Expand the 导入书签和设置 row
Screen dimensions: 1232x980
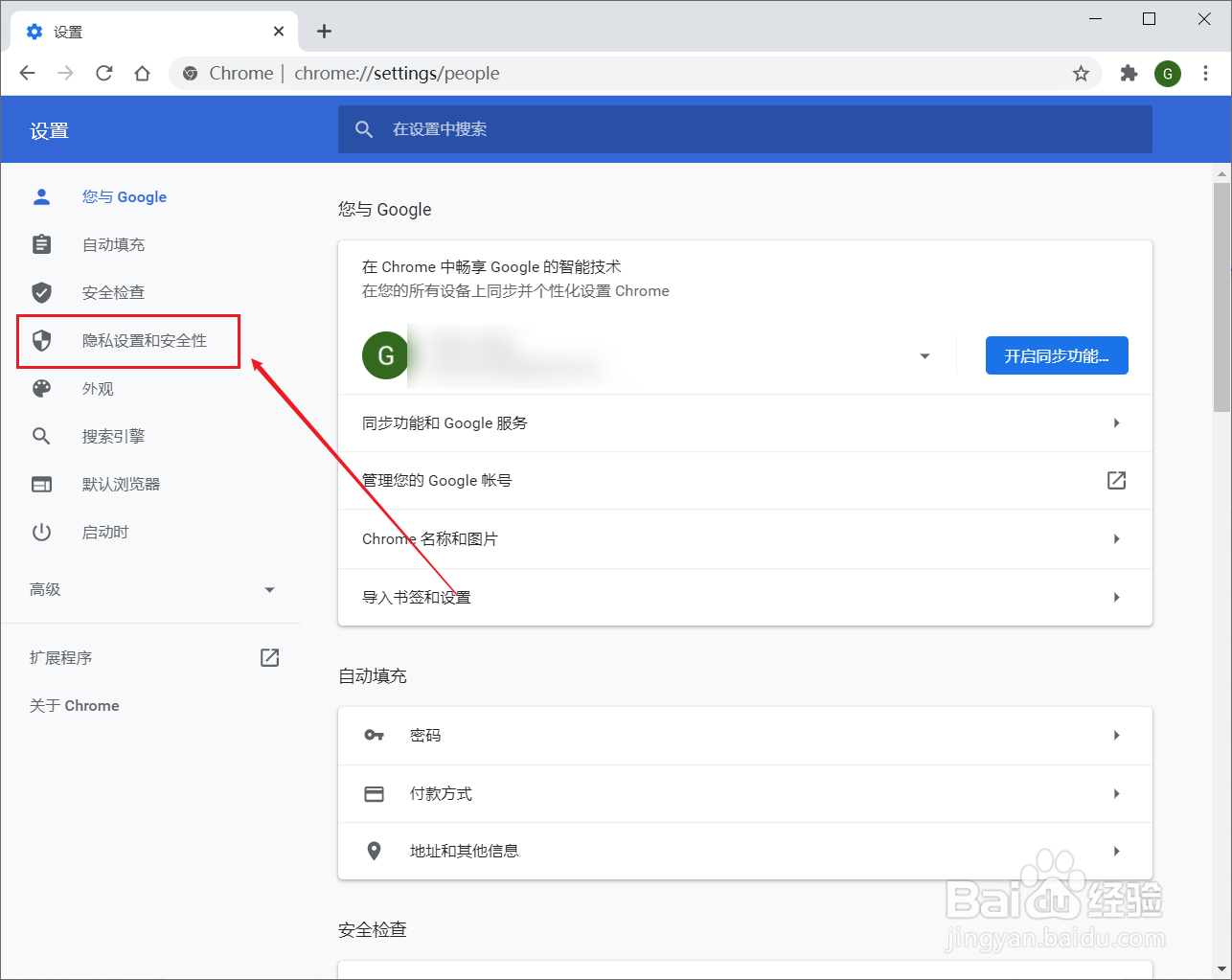(1117, 596)
